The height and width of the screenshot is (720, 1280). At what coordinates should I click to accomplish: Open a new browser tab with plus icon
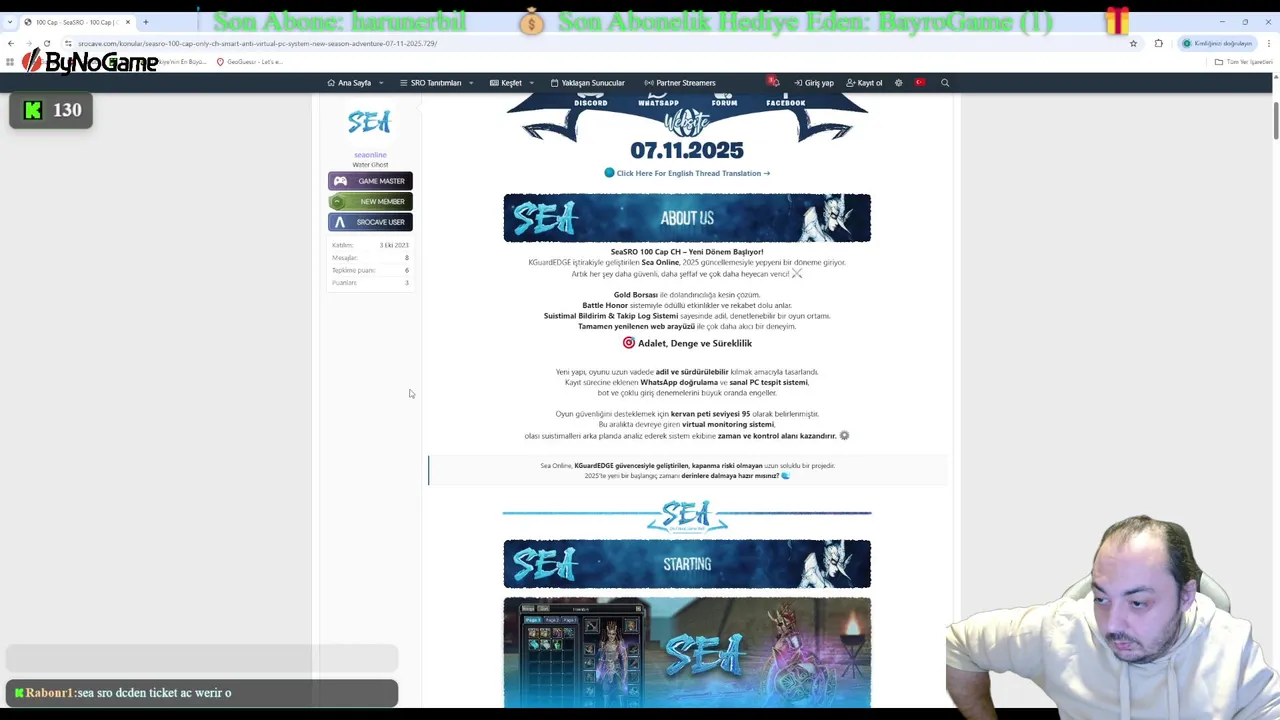tap(145, 22)
